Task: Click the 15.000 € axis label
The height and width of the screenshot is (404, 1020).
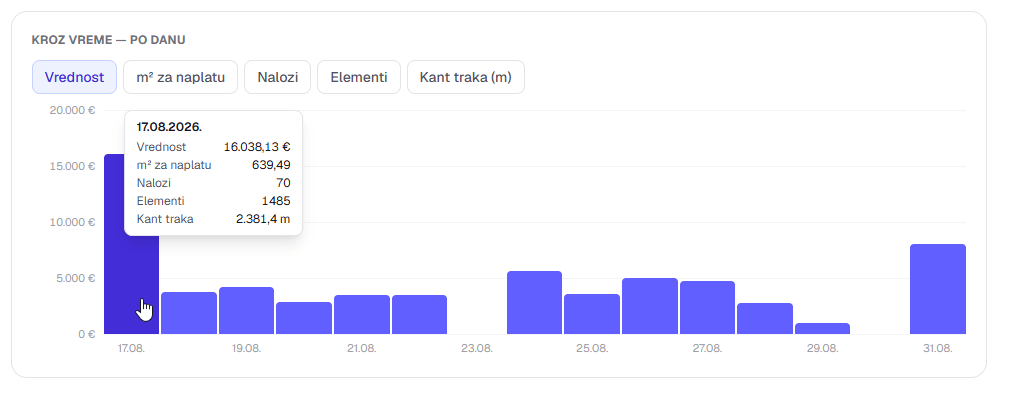Action: 72,166
